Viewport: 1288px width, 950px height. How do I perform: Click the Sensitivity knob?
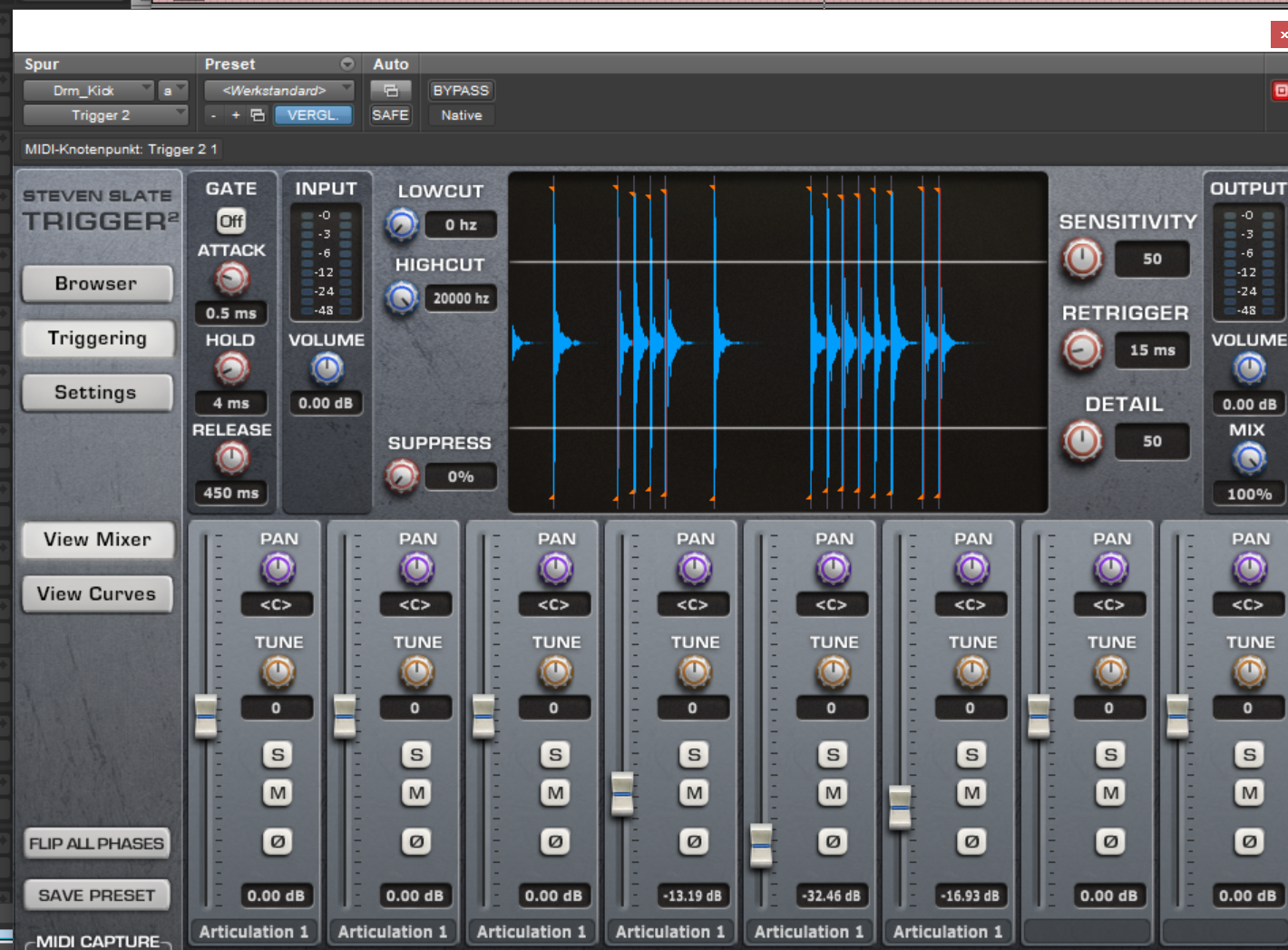(1082, 259)
